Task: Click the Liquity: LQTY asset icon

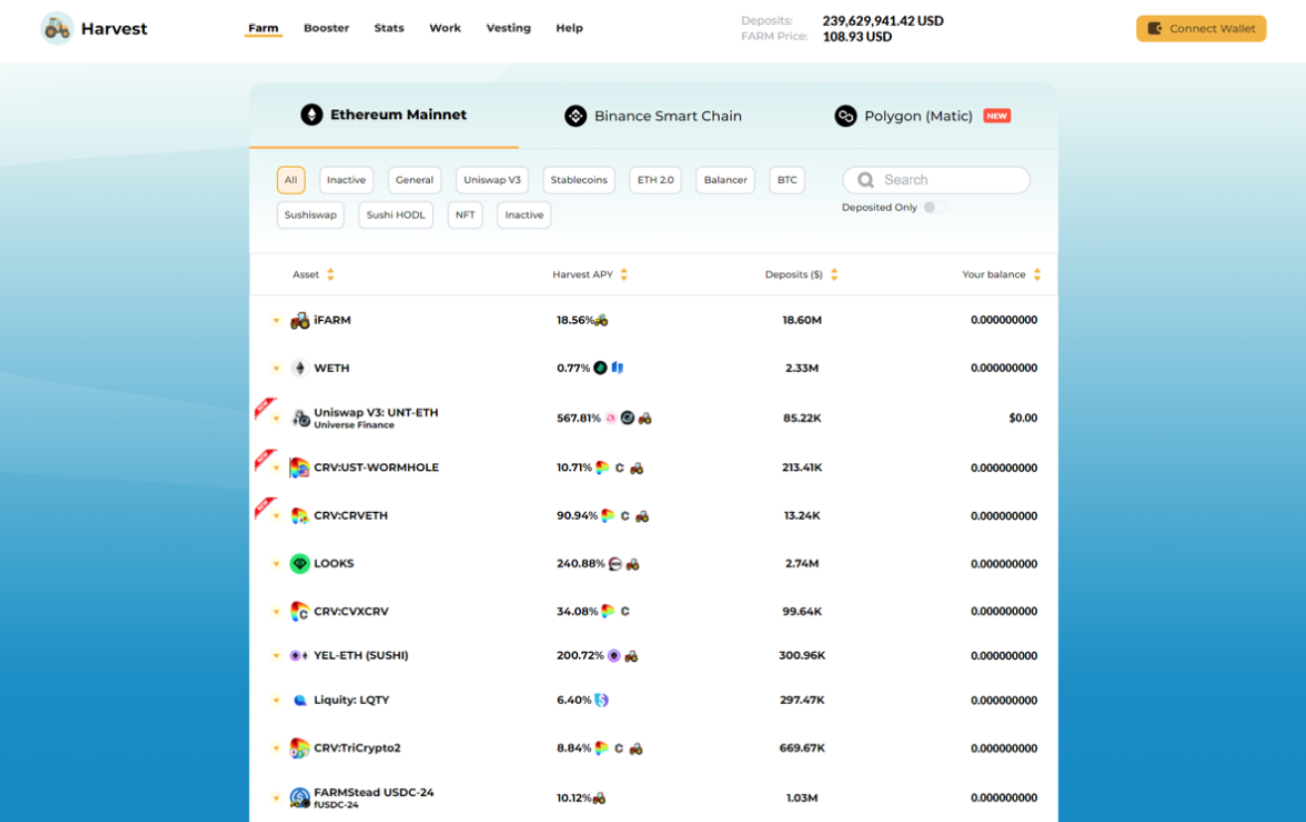Action: pos(300,700)
